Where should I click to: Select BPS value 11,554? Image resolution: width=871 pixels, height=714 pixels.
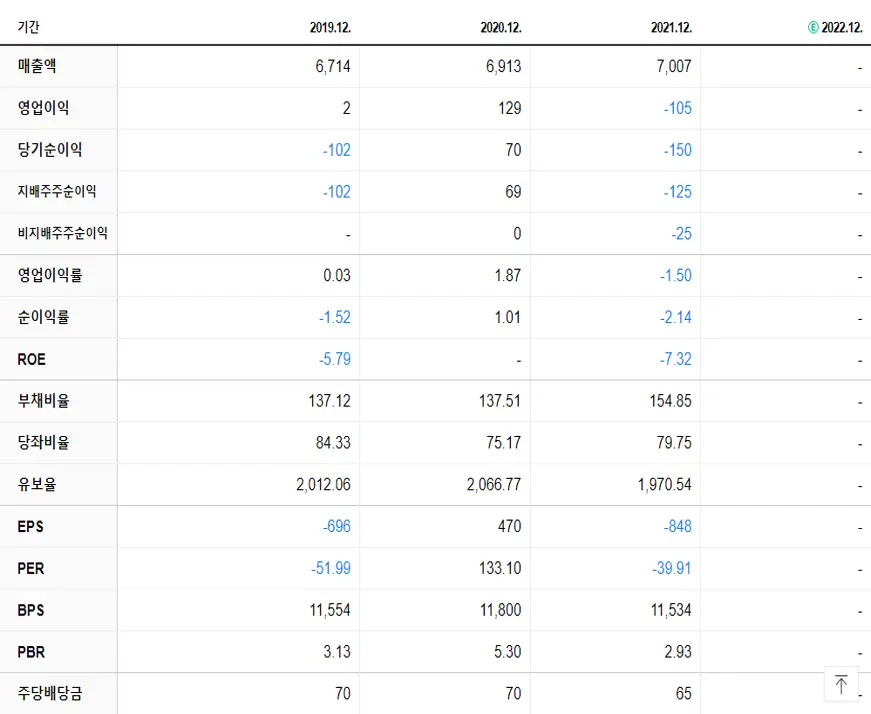[x=330, y=610]
